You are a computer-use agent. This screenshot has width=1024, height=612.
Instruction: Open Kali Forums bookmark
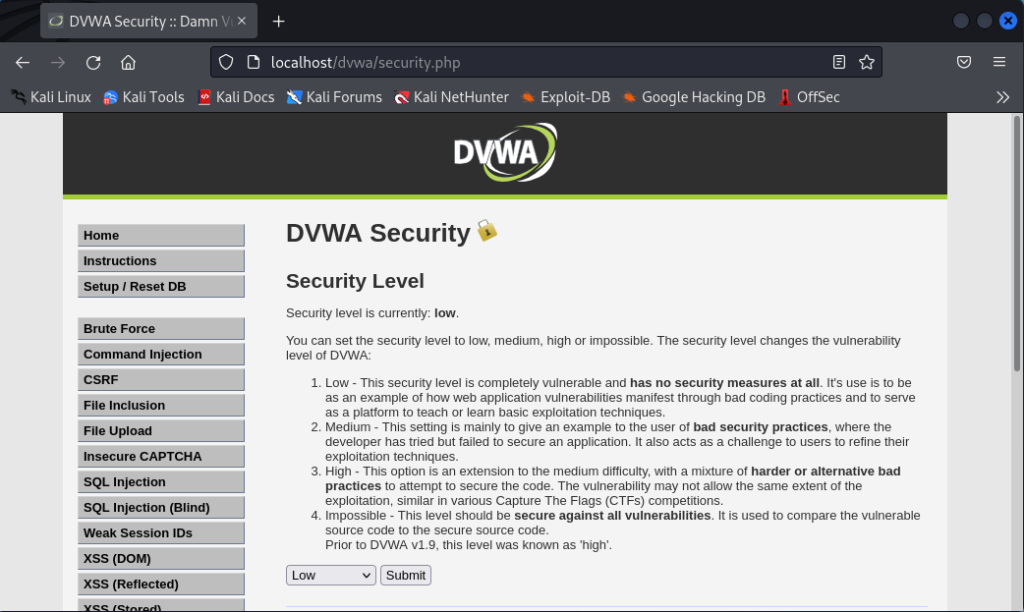(334, 97)
